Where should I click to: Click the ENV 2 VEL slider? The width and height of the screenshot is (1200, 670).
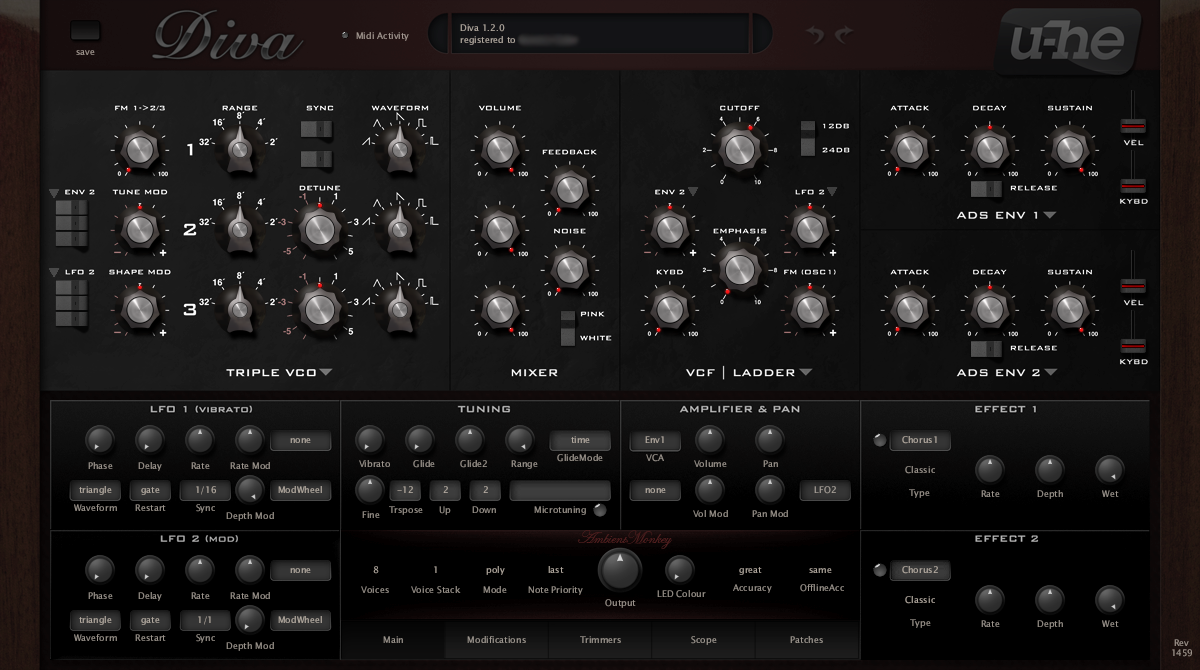(1133, 286)
